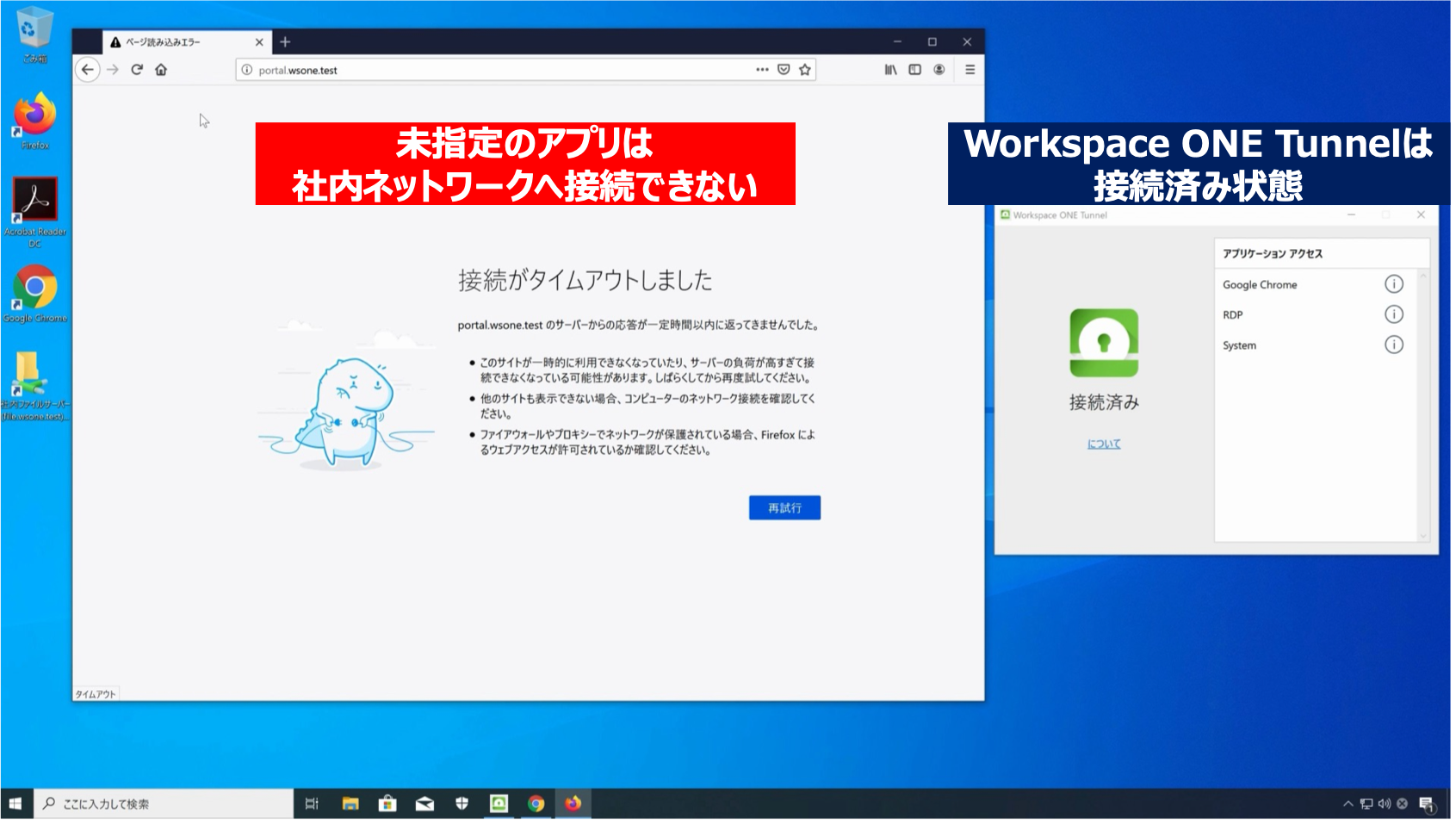Viewport: 1456px width, 820px height.
Task: Open Acrobat Reader DC desktop shortcut
Action: 34,212
